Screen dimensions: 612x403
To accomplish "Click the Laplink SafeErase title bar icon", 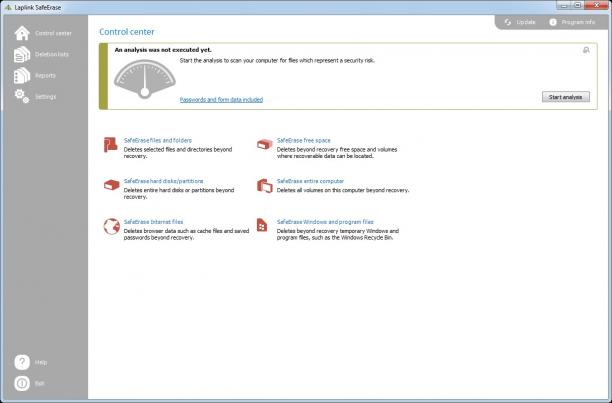I will (8, 7).
